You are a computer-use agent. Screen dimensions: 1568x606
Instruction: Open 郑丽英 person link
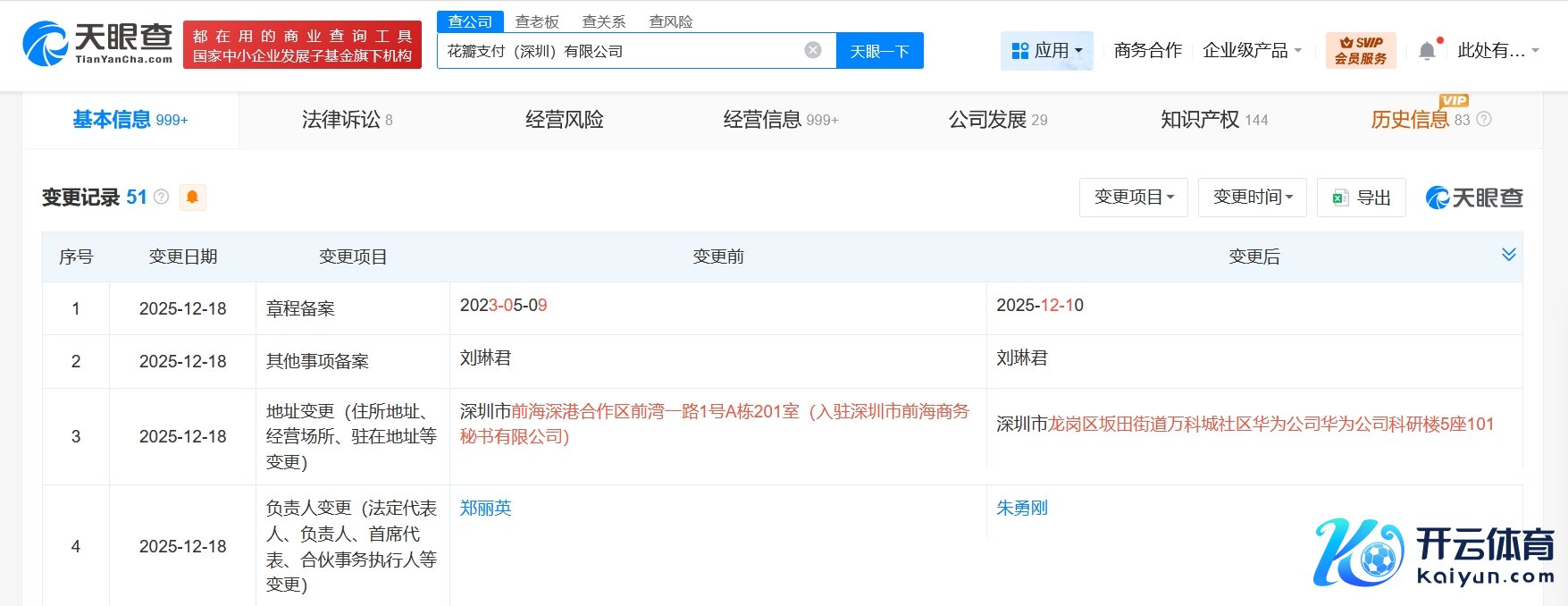click(x=485, y=508)
